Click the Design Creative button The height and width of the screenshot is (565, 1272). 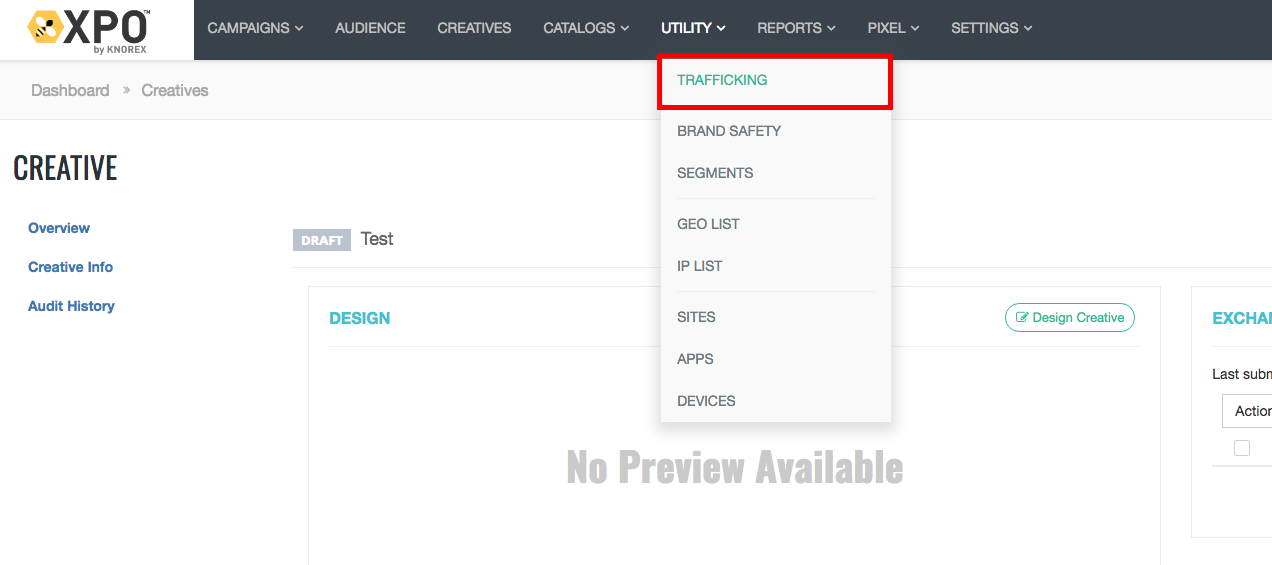(x=1069, y=318)
